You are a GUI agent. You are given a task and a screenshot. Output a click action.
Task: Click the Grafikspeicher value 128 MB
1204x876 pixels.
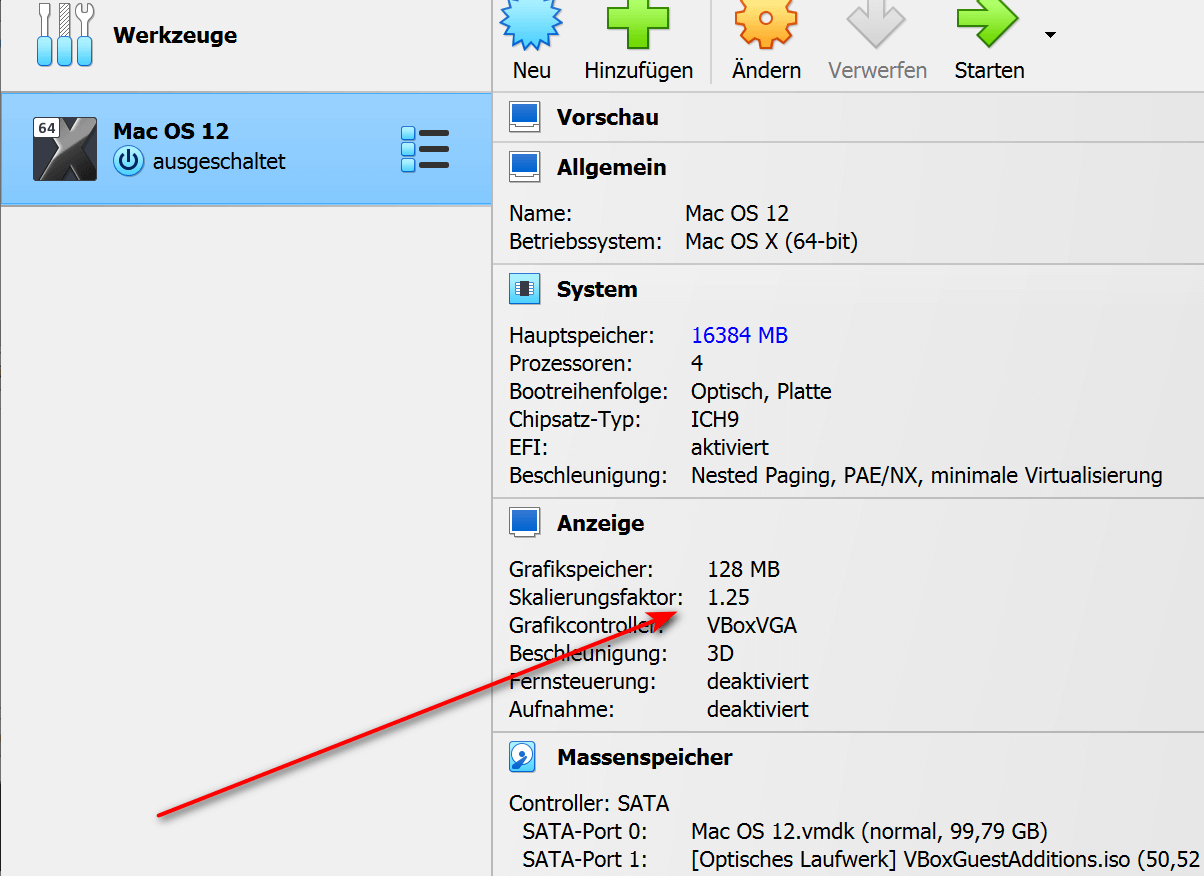point(743,569)
